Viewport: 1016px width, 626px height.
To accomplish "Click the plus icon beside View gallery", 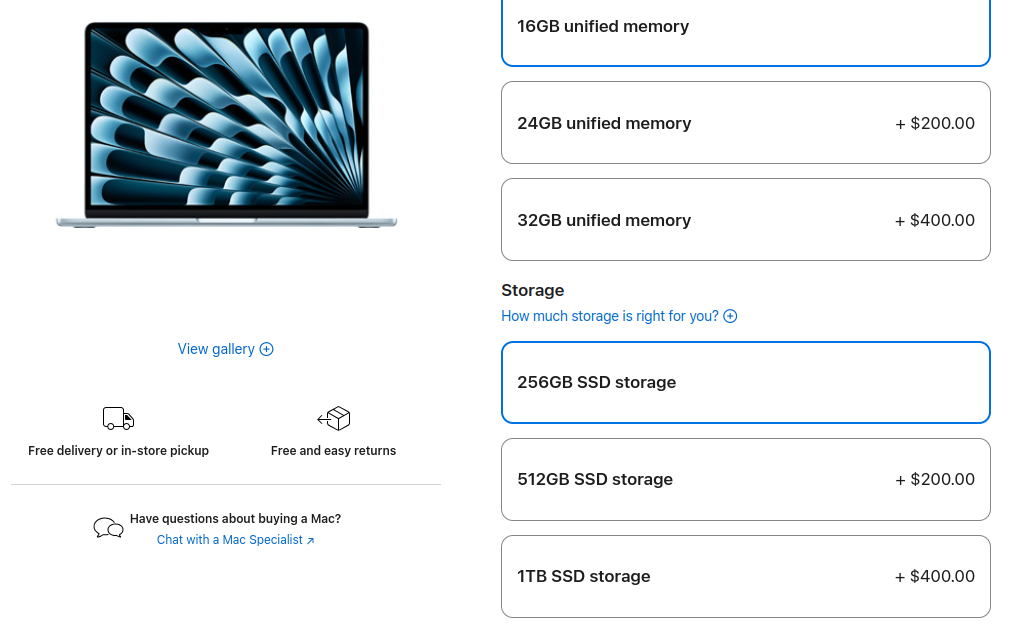I will coord(267,349).
